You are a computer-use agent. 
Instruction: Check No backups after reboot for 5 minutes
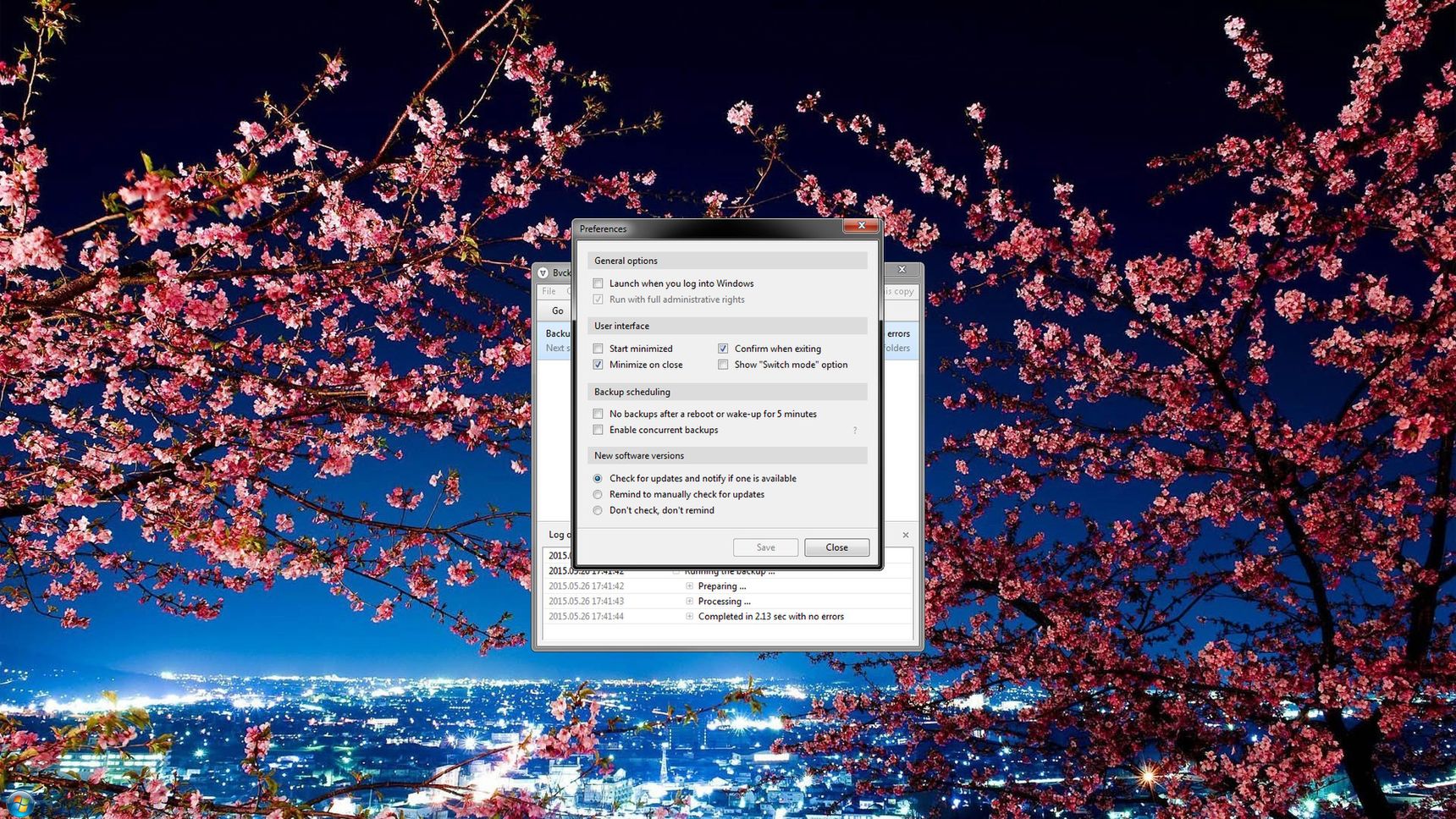click(x=598, y=414)
